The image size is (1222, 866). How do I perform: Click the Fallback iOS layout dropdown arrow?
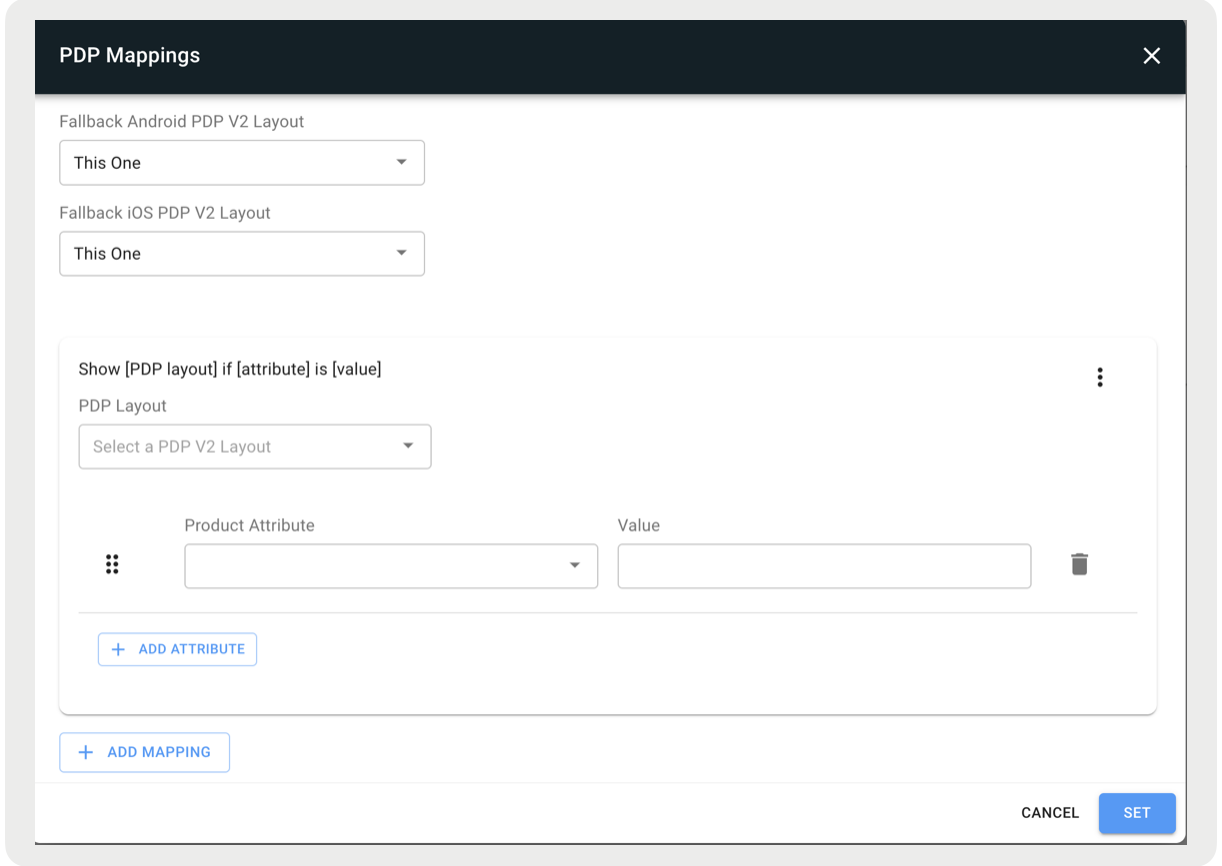click(x=401, y=253)
